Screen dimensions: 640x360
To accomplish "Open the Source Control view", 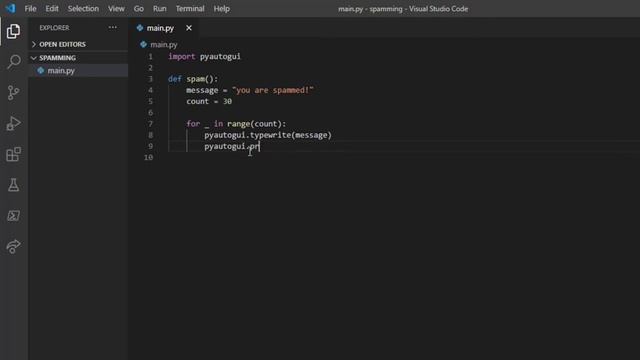I will tap(13, 93).
